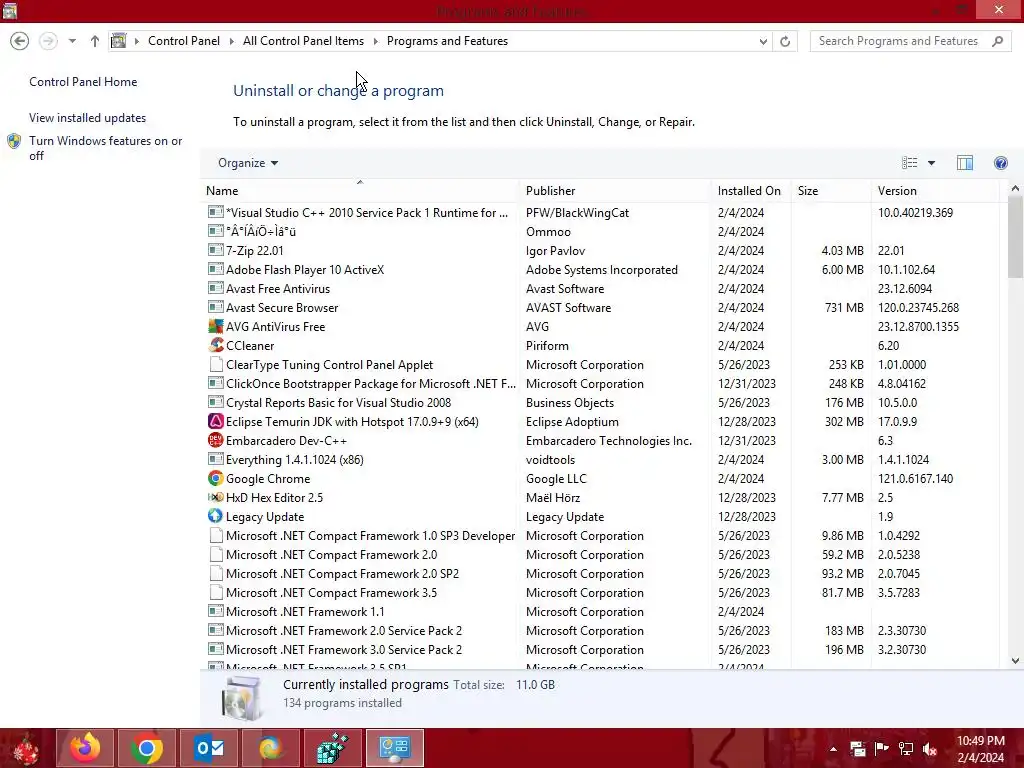This screenshot has height=768, width=1024.
Task: Open Outlook from the taskbar
Action: (x=209, y=748)
